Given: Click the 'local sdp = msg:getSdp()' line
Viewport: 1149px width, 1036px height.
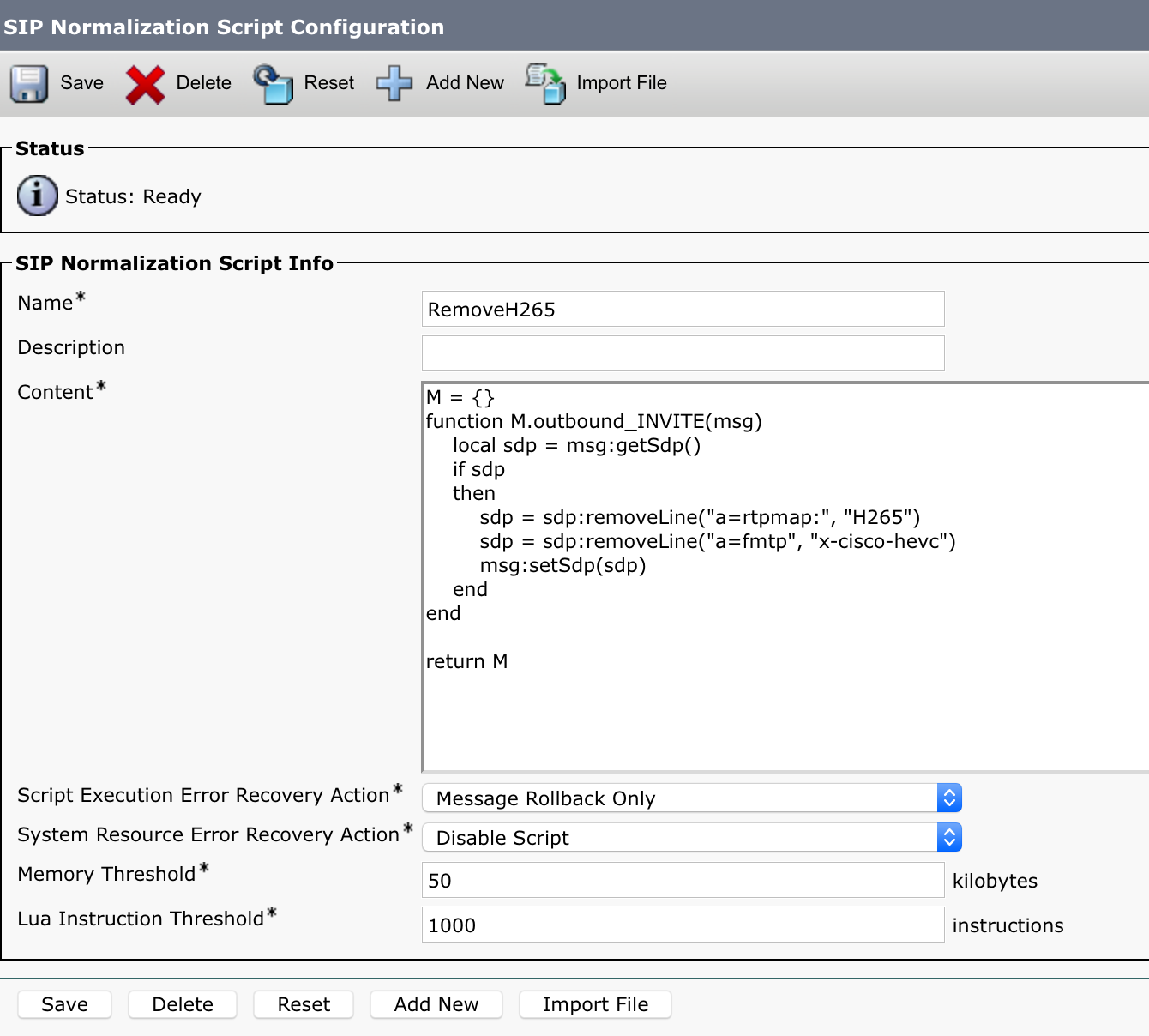Looking at the screenshot, I should [x=577, y=445].
